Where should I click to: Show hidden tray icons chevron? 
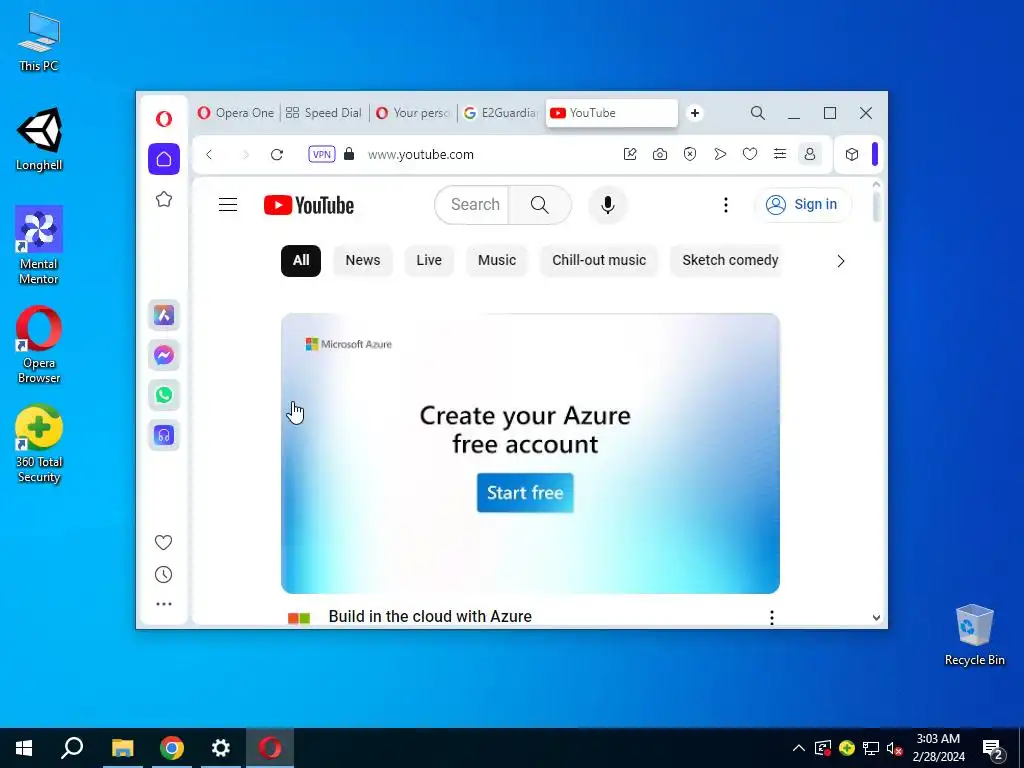799,748
